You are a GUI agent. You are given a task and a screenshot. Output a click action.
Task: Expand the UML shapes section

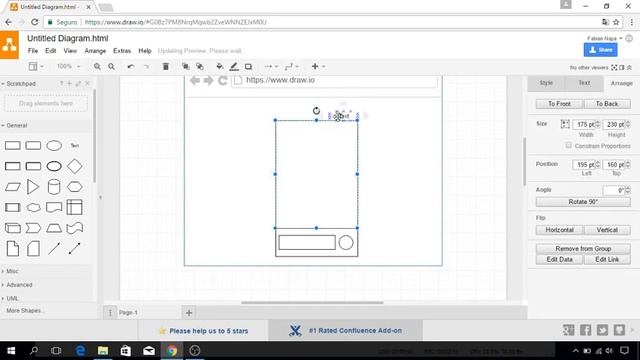coord(10,298)
